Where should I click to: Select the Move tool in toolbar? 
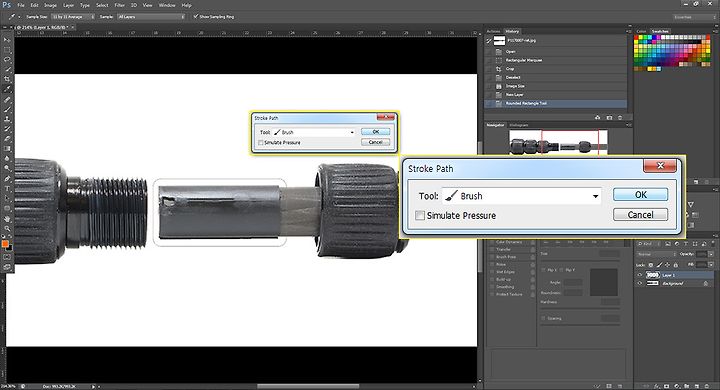click(x=7, y=40)
